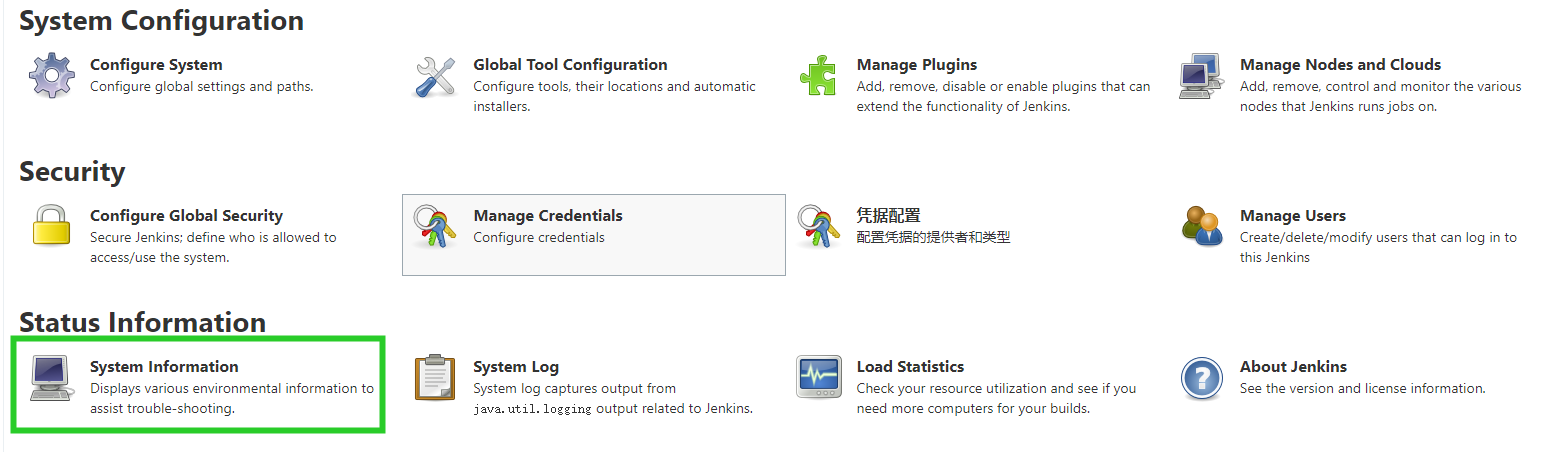Open the System Log link

(516, 367)
